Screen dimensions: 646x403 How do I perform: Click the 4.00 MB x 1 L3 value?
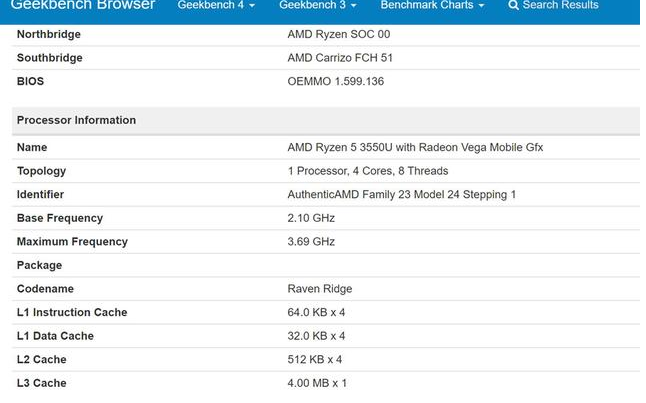click(317, 383)
